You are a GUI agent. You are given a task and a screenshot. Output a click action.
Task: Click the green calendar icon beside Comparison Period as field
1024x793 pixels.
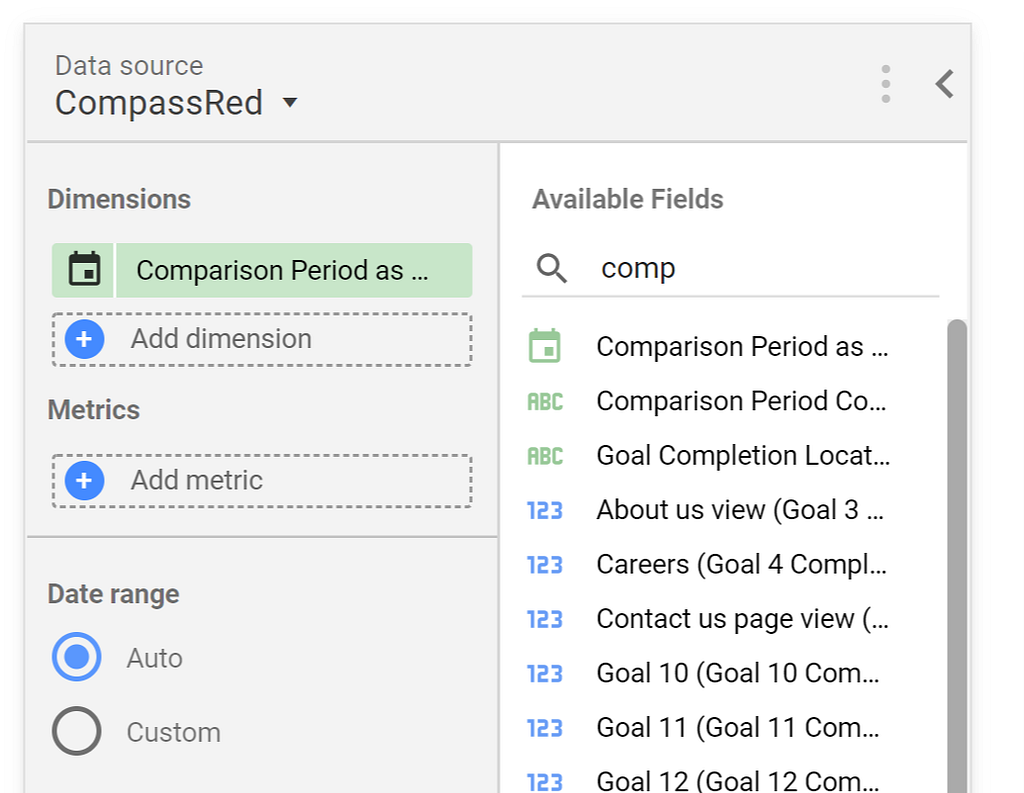(545, 346)
